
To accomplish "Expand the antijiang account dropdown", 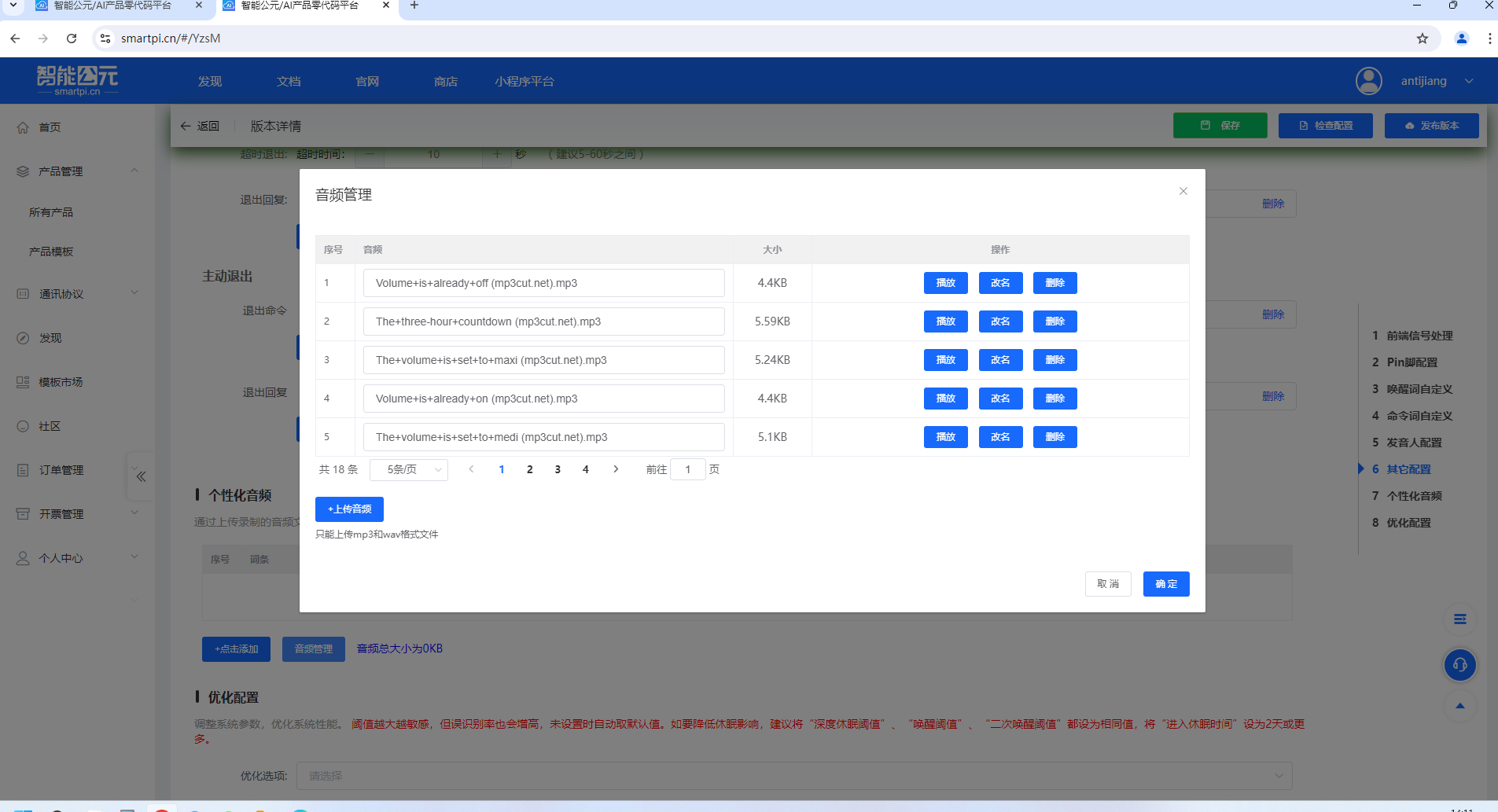I will [x=1468, y=81].
